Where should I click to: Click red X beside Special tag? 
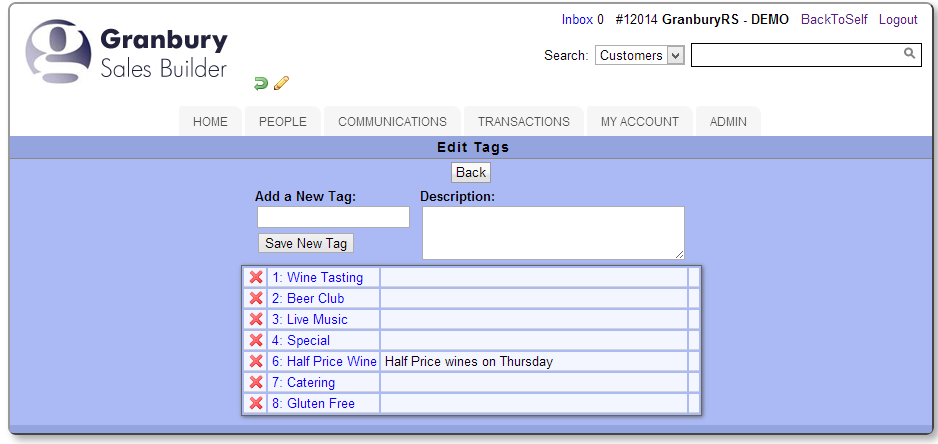[256, 341]
